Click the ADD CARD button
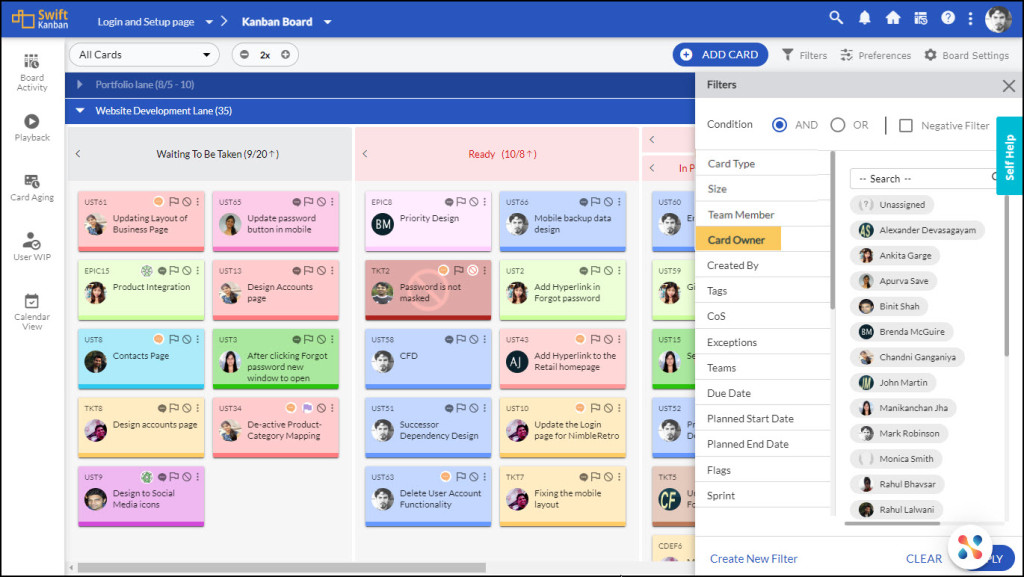This screenshot has height=577, width=1024. (719, 54)
